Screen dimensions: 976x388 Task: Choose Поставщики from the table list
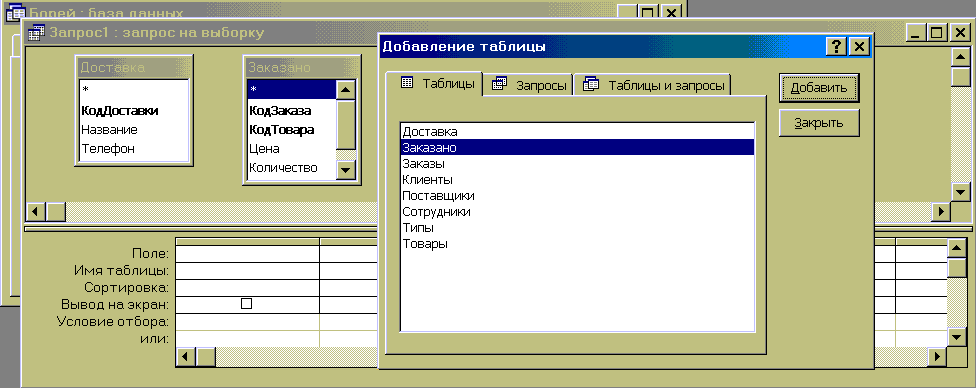[577, 196]
